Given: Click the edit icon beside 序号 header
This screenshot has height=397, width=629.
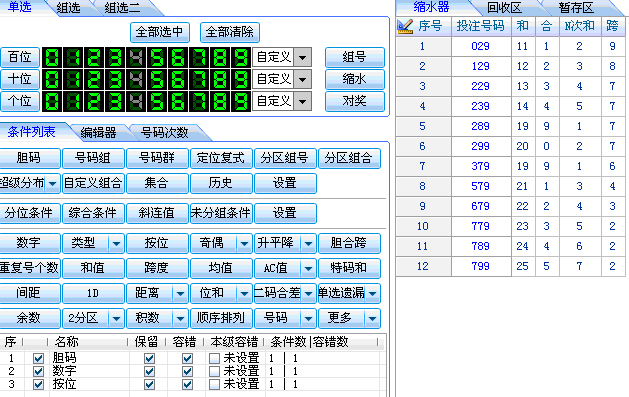Looking at the screenshot, I should click(x=405, y=26).
